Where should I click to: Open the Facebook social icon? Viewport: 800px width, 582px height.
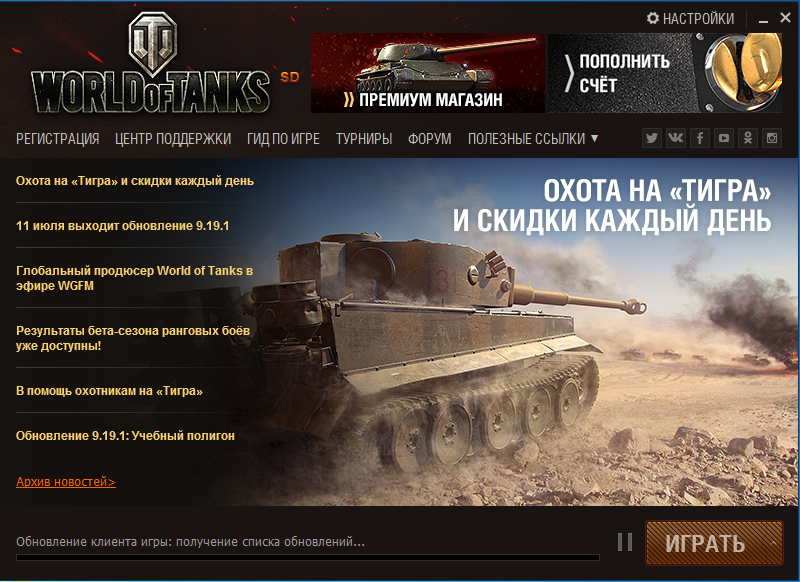tap(699, 138)
